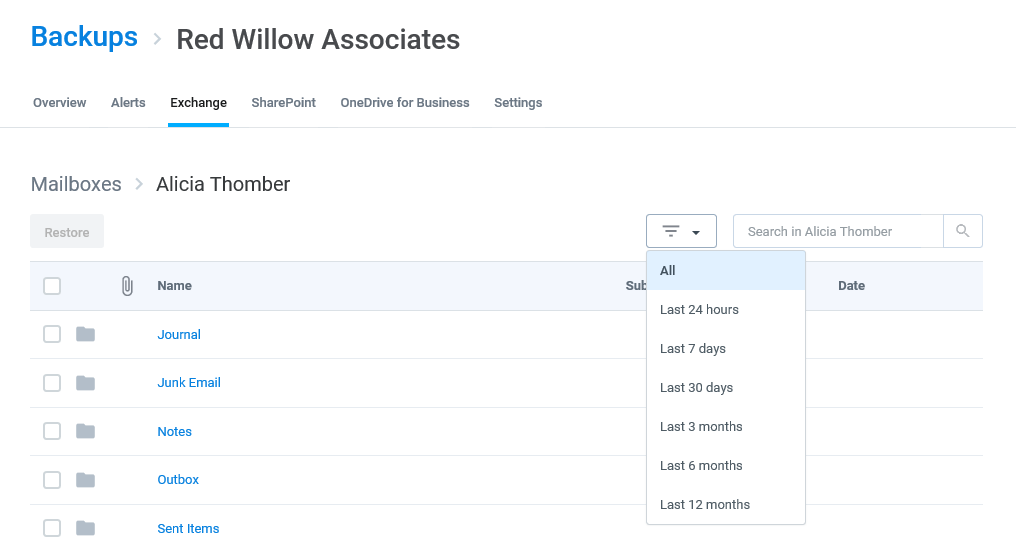
Task: Click the search magnifier icon
Action: [963, 231]
